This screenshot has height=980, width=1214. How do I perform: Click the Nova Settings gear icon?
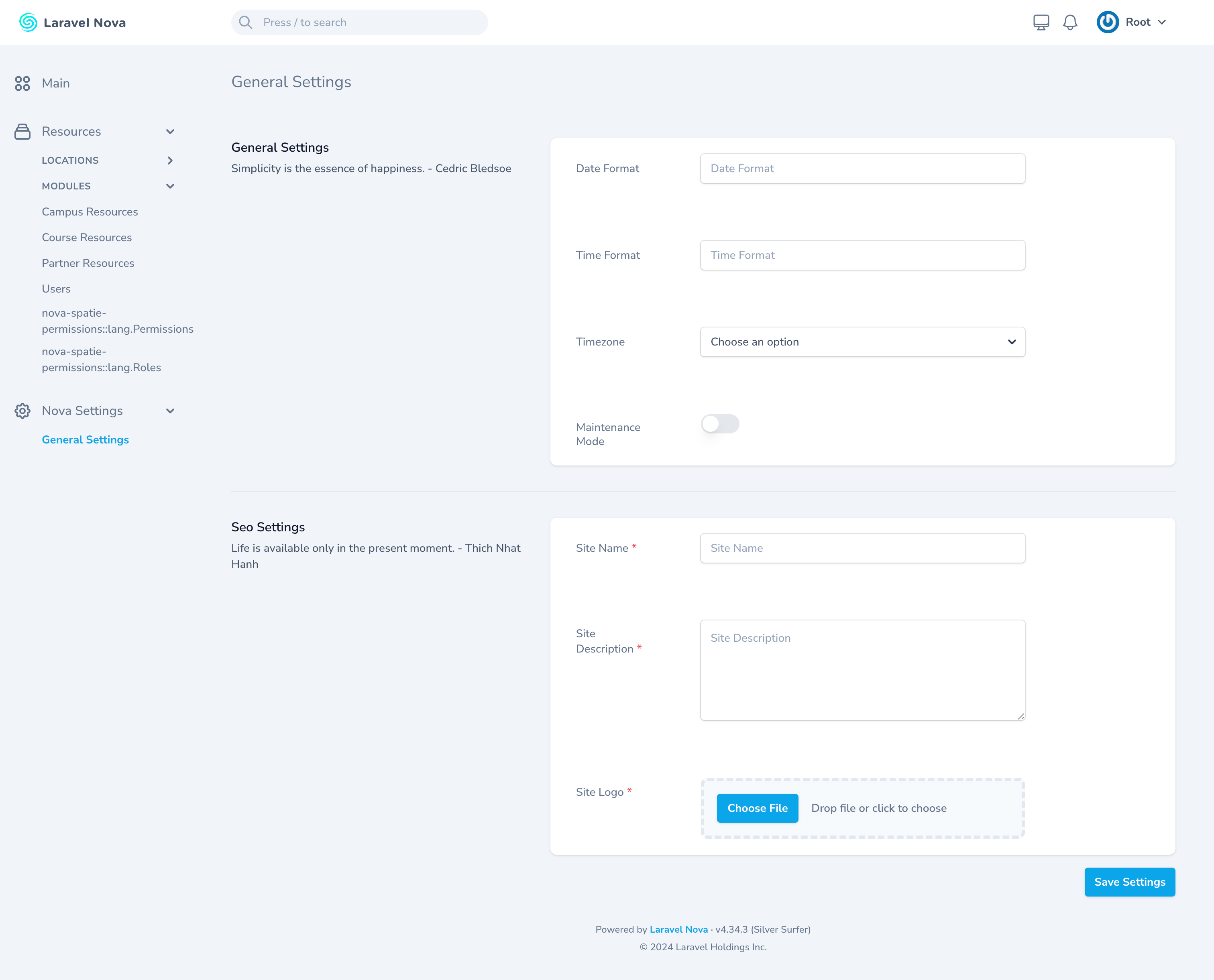pyautogui.click(x=22, y=411)
